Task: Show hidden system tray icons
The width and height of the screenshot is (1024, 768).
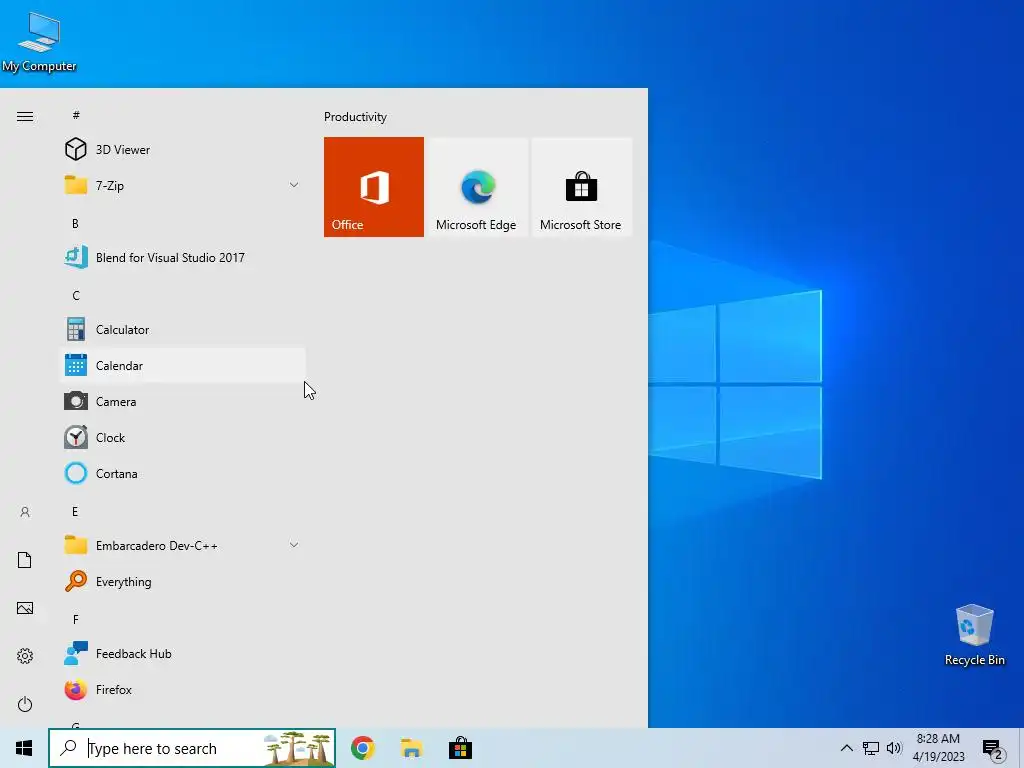Action: point(846,748)
